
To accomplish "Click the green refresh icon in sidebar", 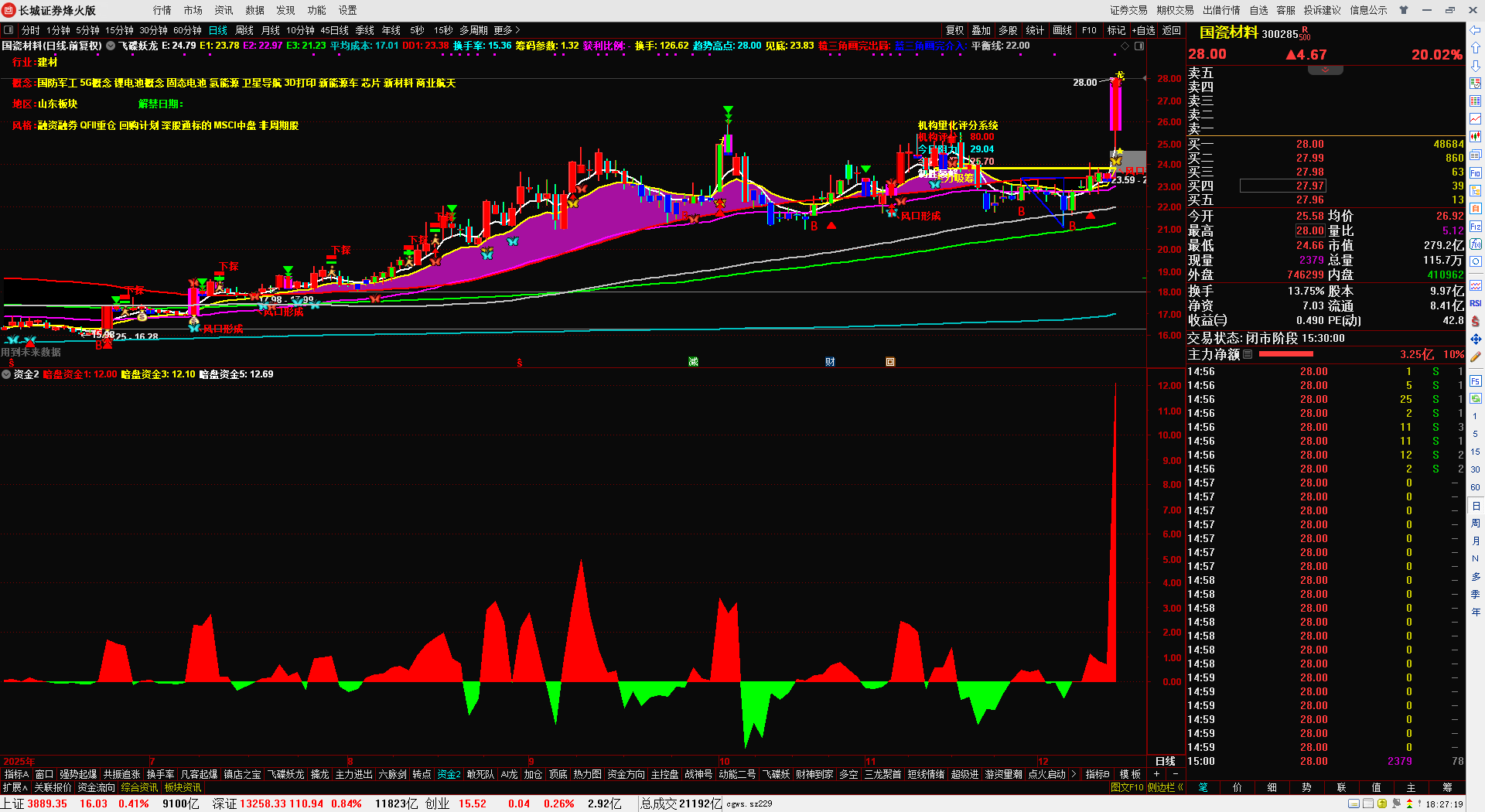I will (1476, 398).
